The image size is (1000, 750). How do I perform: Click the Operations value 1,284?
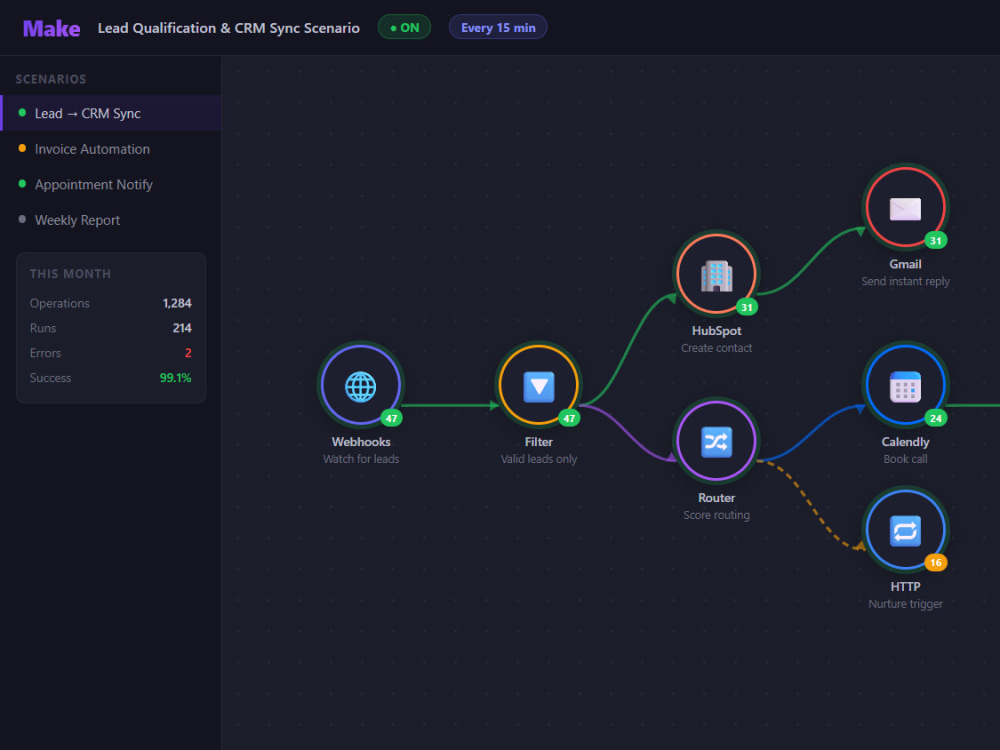pos(177,303)
